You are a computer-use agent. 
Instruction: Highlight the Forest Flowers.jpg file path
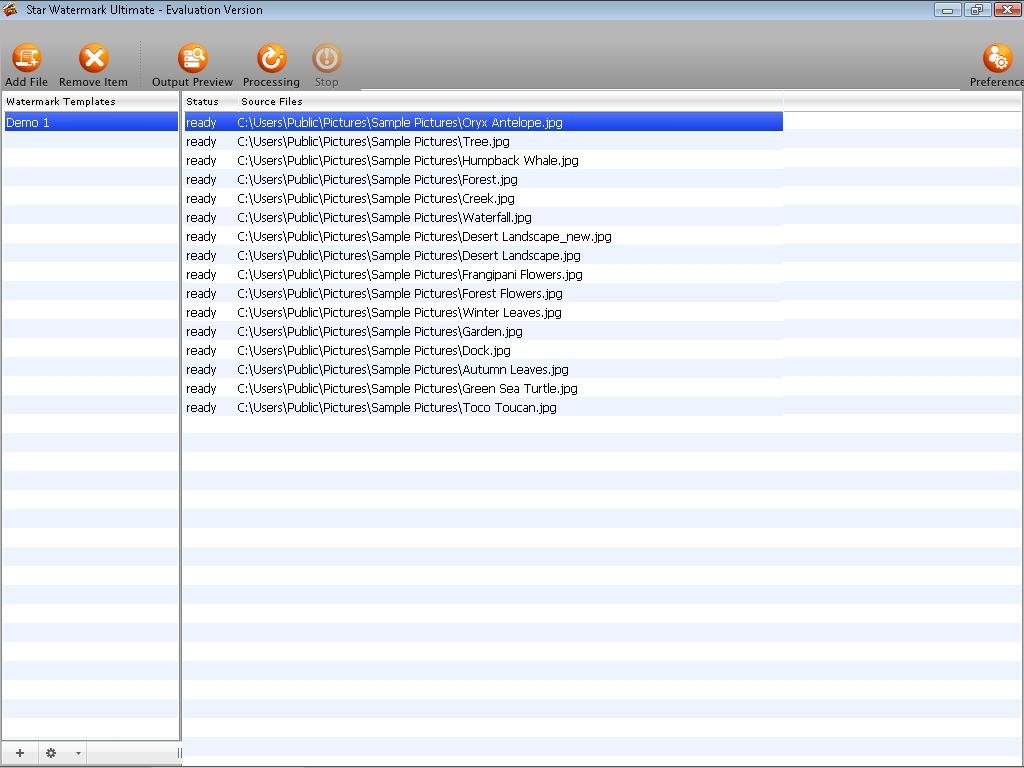tap(400, 293)
